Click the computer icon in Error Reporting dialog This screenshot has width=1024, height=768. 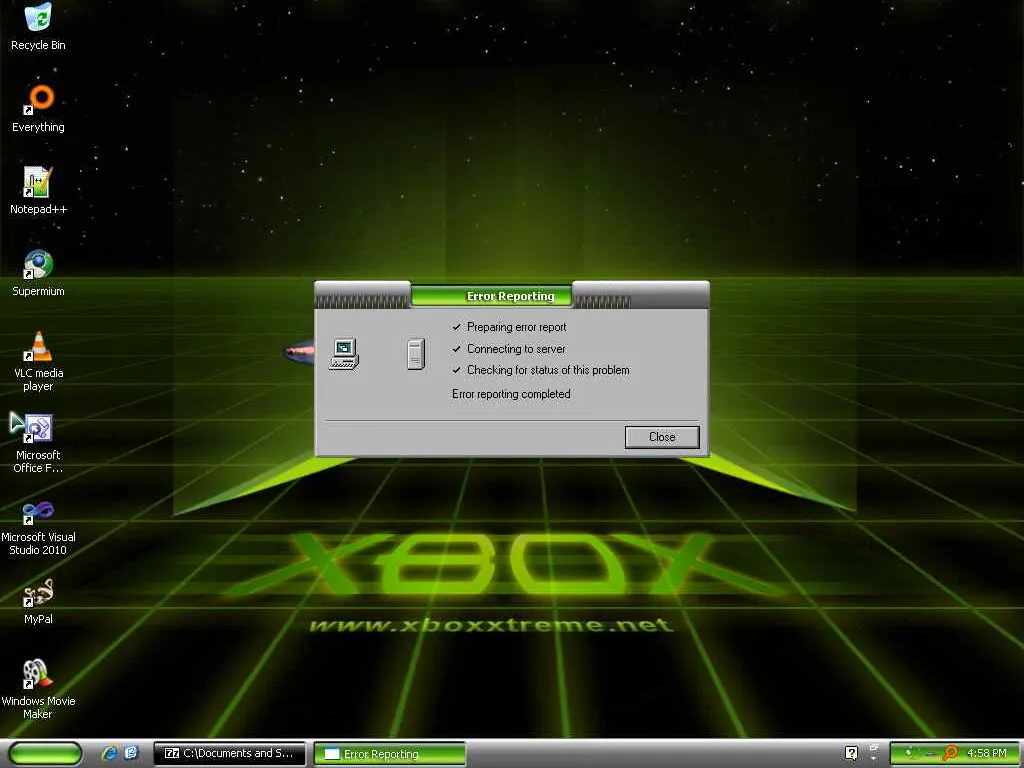(x=344, y=354)
